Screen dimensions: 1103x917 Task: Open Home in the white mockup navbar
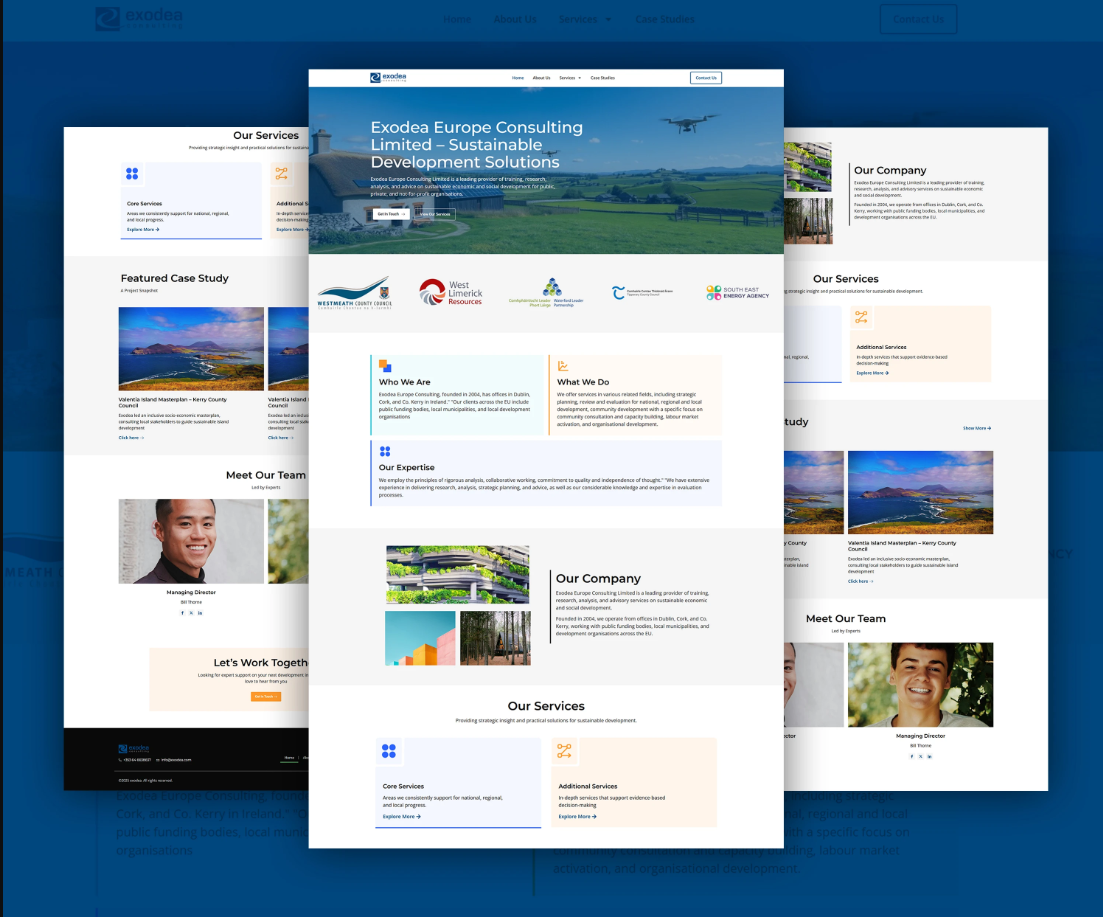coord(518,78)
